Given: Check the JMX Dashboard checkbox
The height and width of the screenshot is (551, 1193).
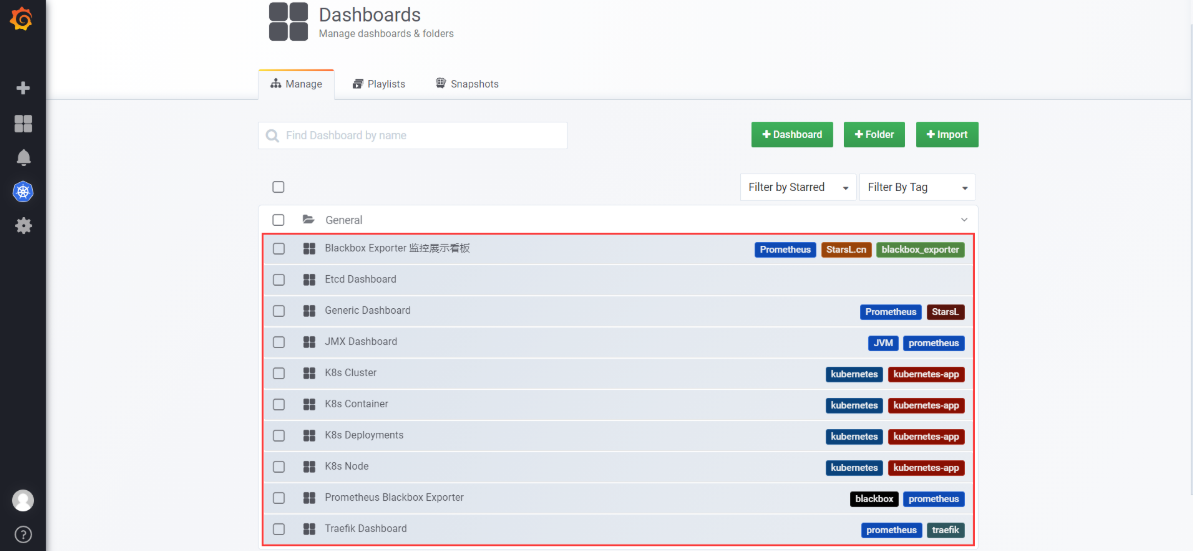Looking at the screenshot, I should coord(278,342).
